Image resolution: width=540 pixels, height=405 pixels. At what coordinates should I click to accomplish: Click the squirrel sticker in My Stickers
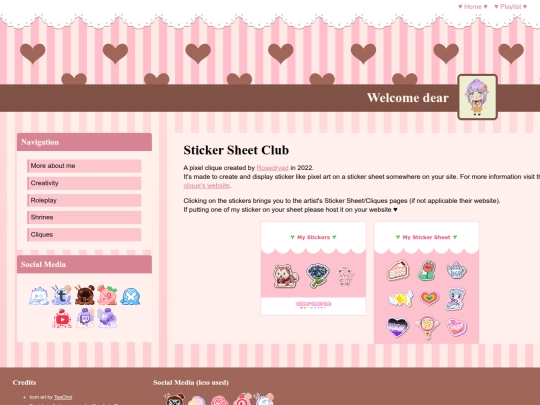[285, 276]
